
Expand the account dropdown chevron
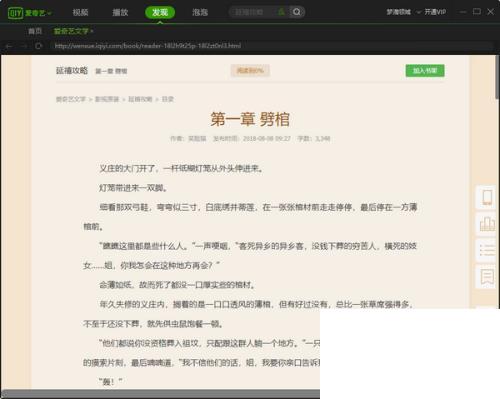[x=418, y=12]
